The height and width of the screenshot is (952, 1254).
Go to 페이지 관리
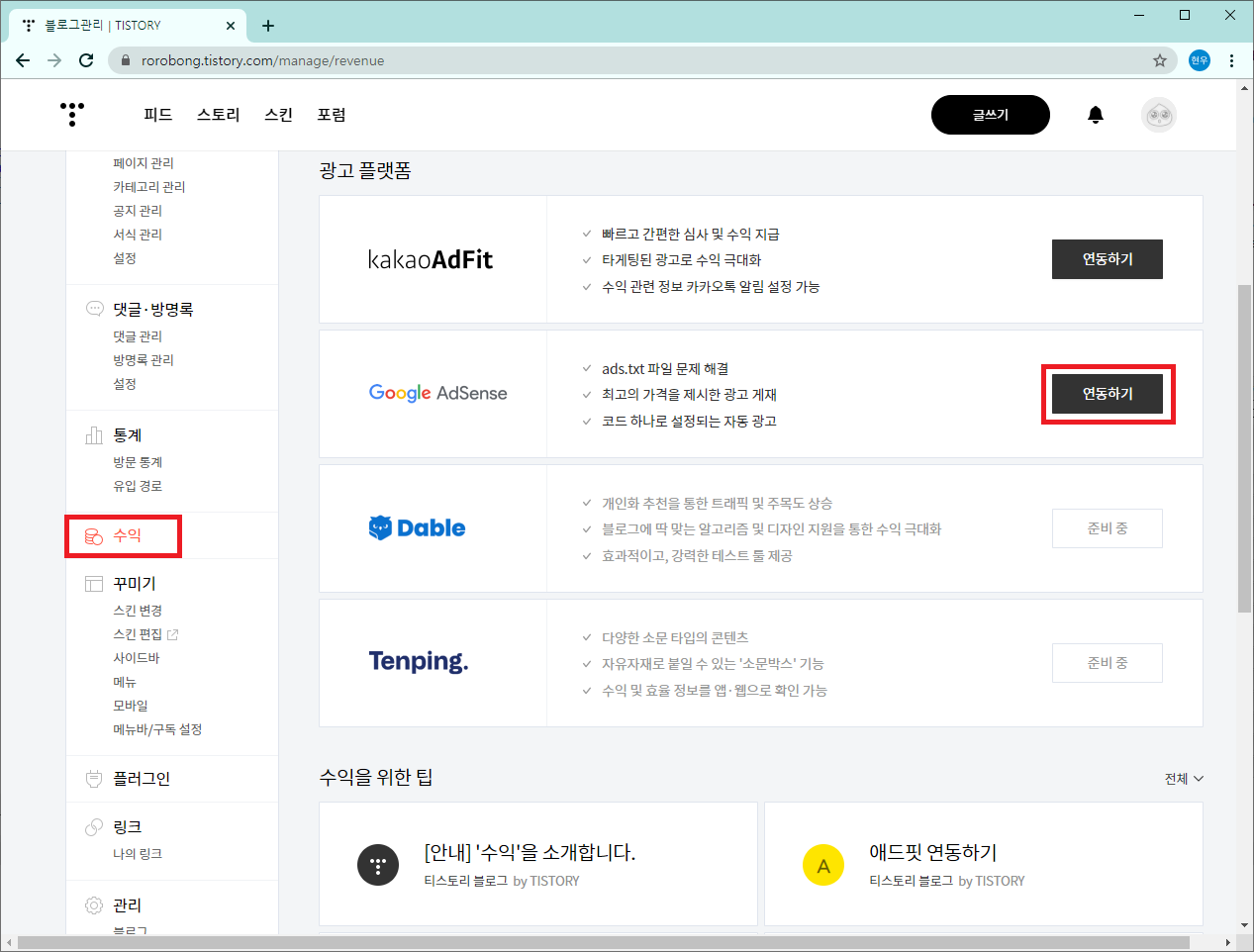(144, 163)
